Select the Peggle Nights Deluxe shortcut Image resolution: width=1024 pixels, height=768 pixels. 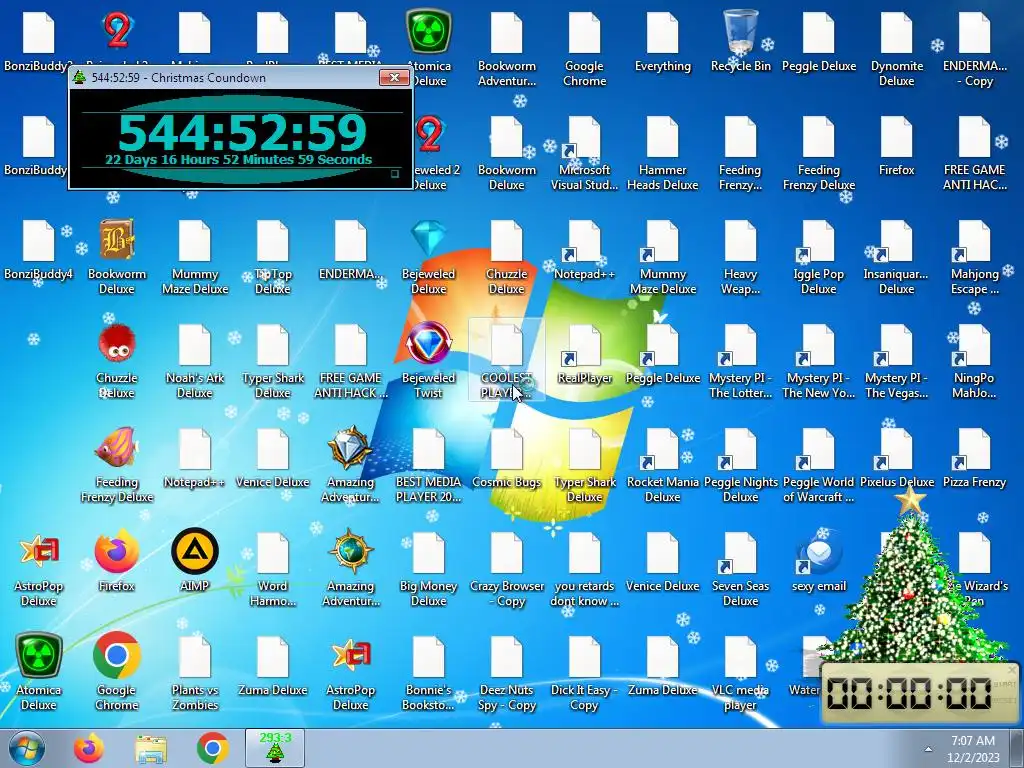pos(741,465)
